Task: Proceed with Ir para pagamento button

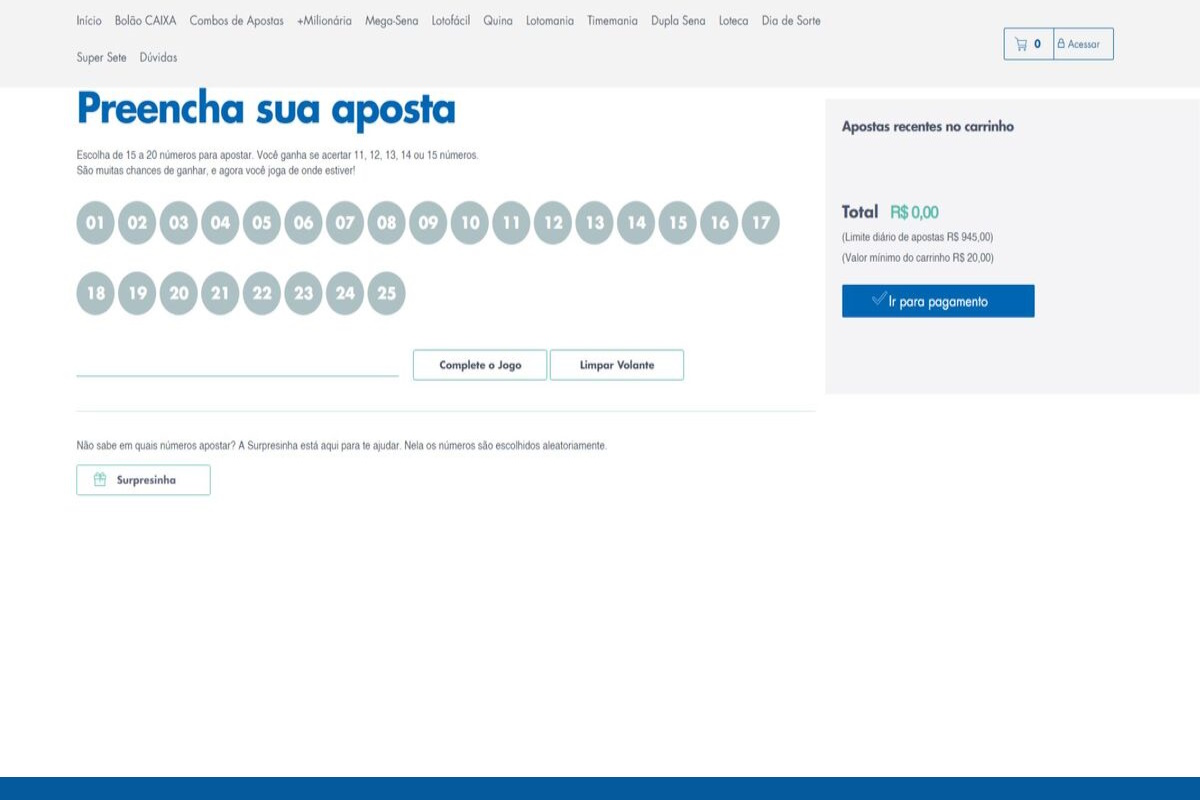Action: (x=938, y=301)
